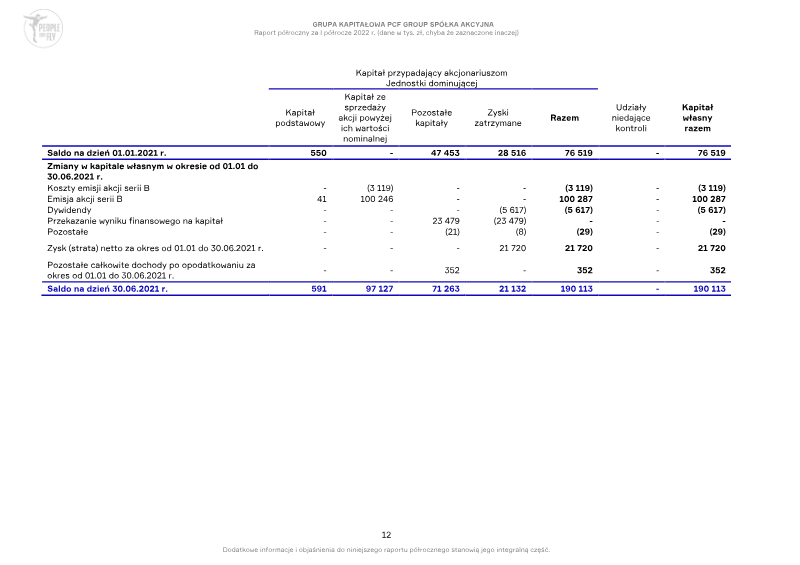Click (29) under Razem column

tap(585, 232)
